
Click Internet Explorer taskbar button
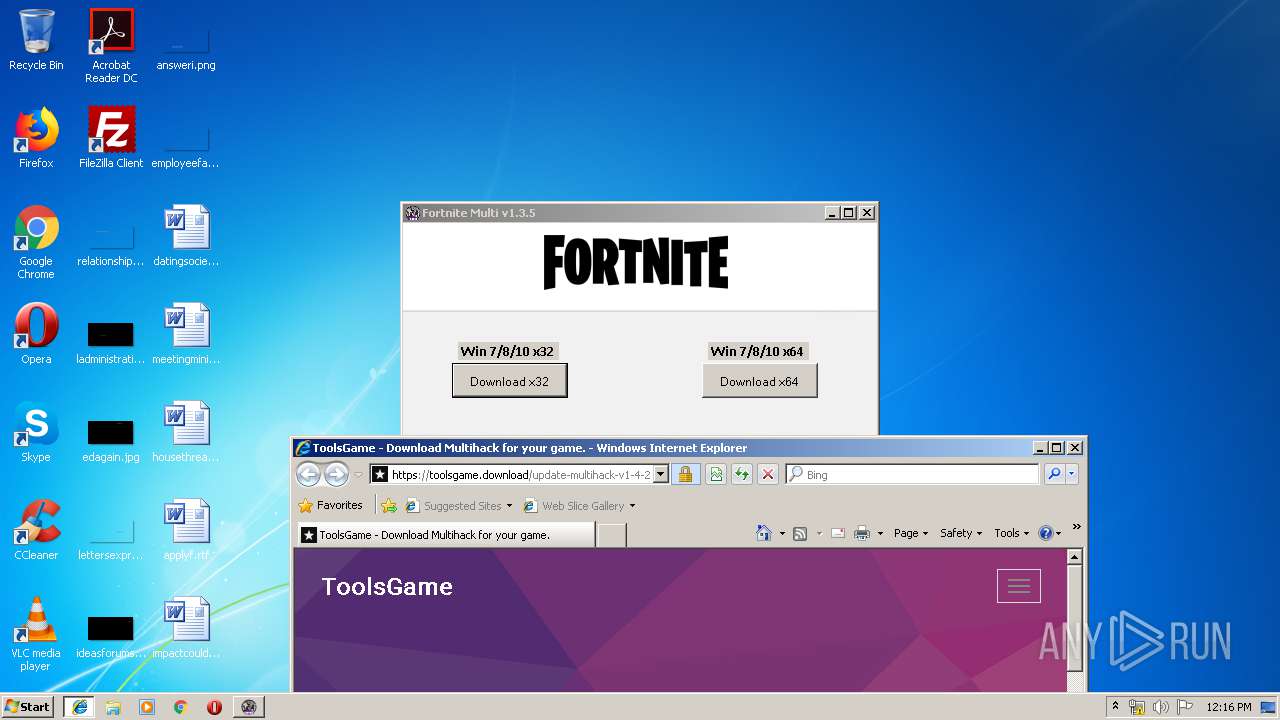tap(79, 707)
